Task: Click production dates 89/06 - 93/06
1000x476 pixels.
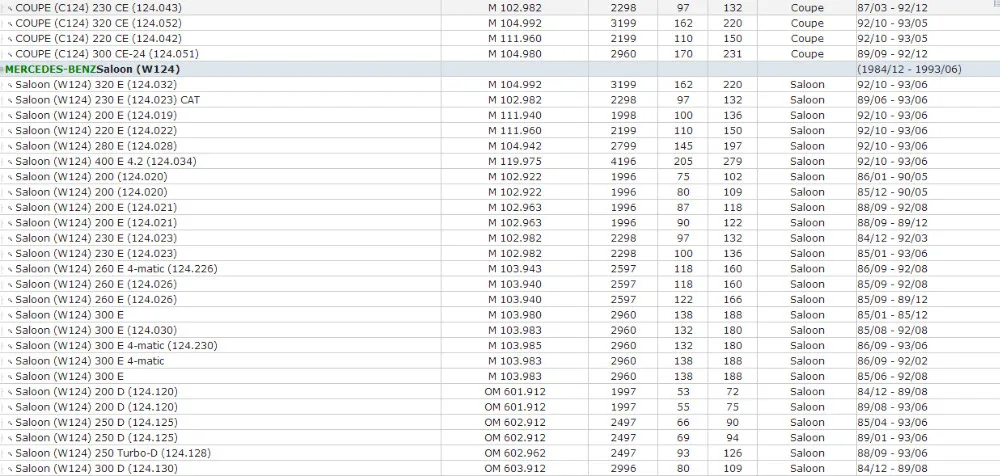Action: [892, 100]
